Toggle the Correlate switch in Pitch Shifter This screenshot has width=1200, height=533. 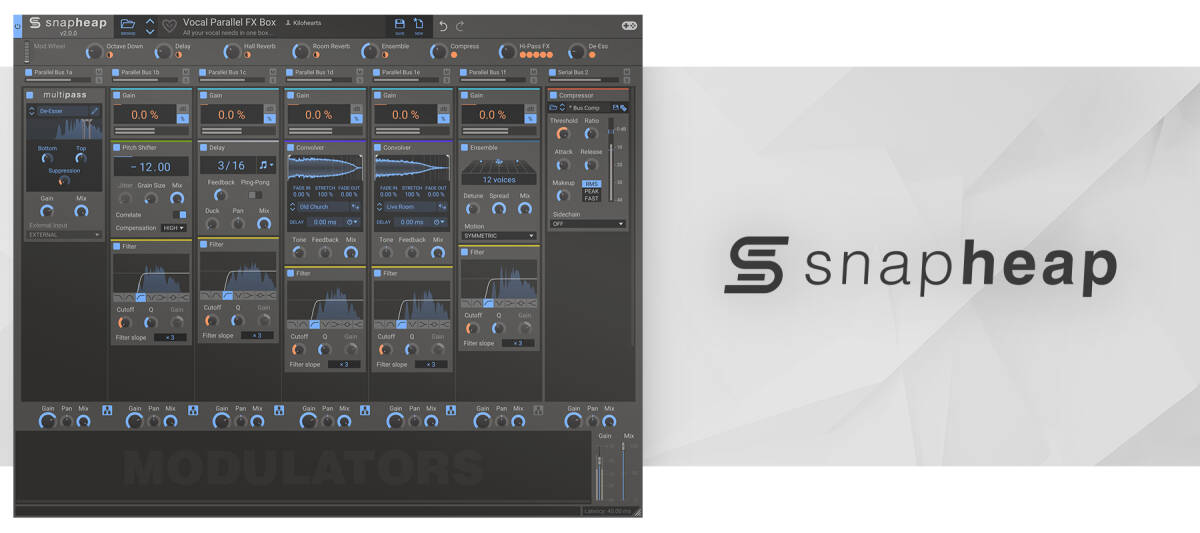(x=179, y=215)
